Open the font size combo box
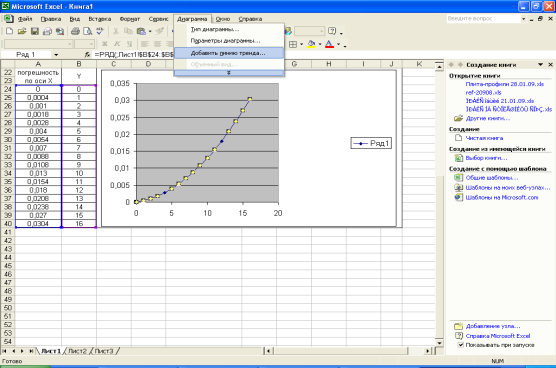The height and width of the screenshot is (368, 556). point(84,44)
